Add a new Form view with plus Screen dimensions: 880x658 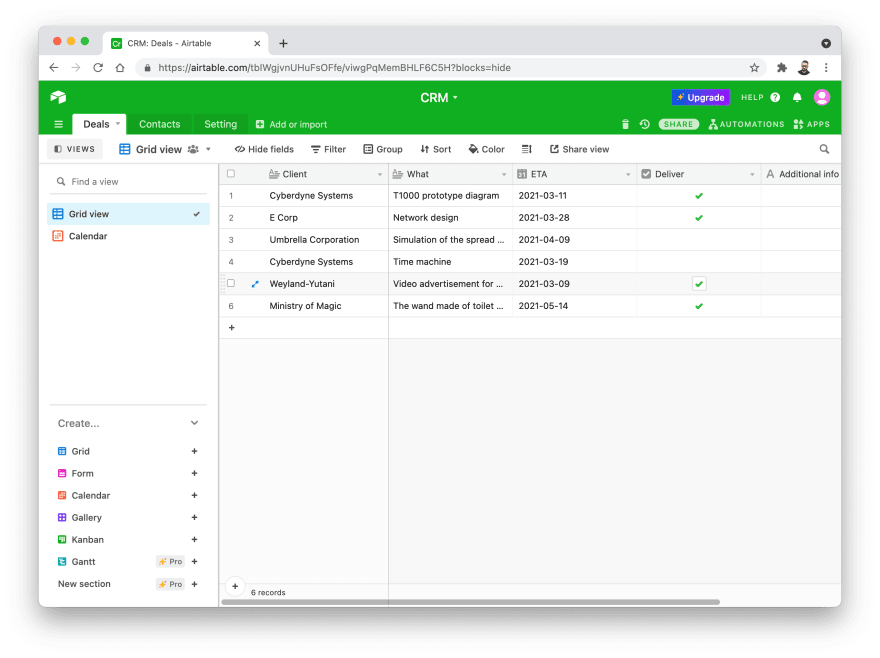pyautogui.click(x=194, y=473)
